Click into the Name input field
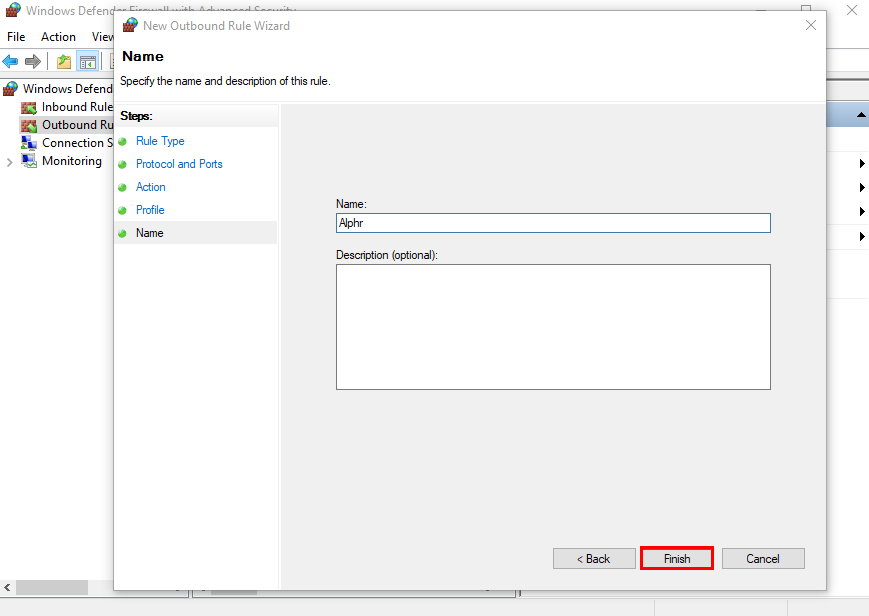The height and width of the screenshot is (616, 869). tap(553, 223)
